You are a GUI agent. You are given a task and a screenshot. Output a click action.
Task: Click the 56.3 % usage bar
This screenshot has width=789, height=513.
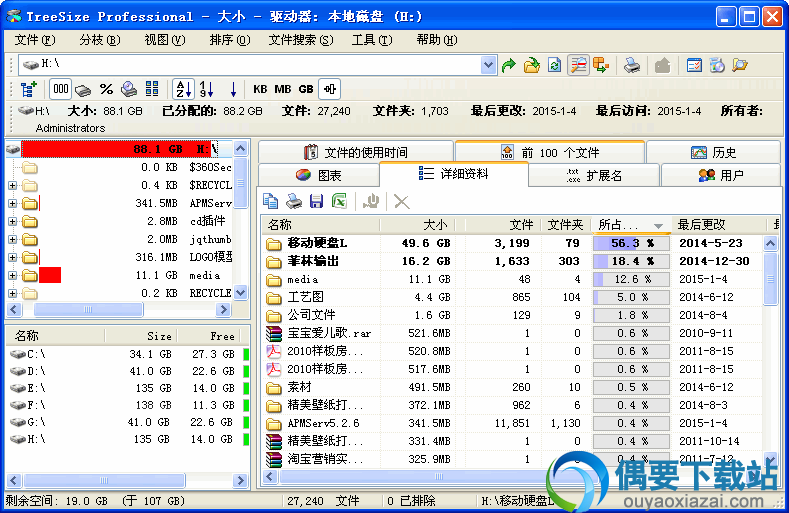(631, 243)
